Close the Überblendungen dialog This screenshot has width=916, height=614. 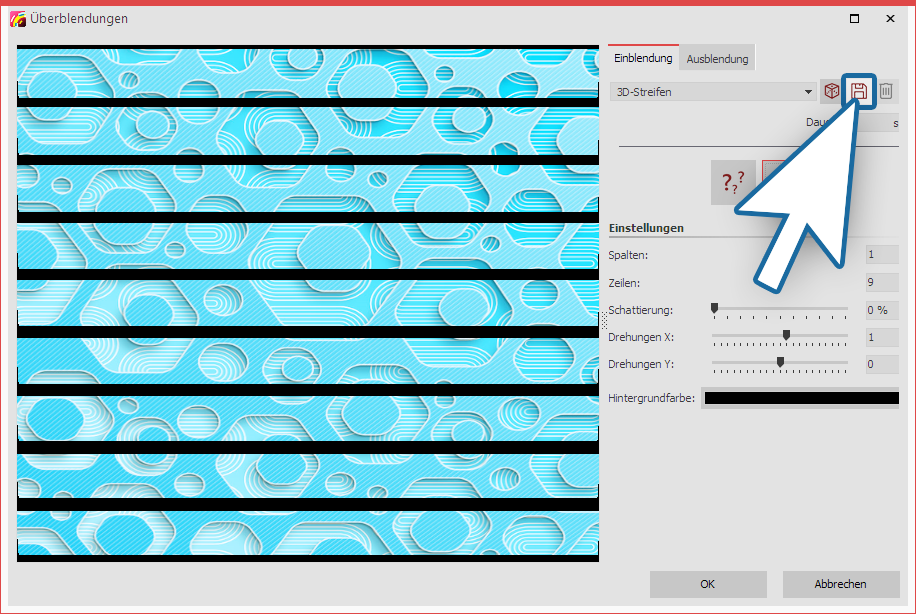tap(890, 18)
